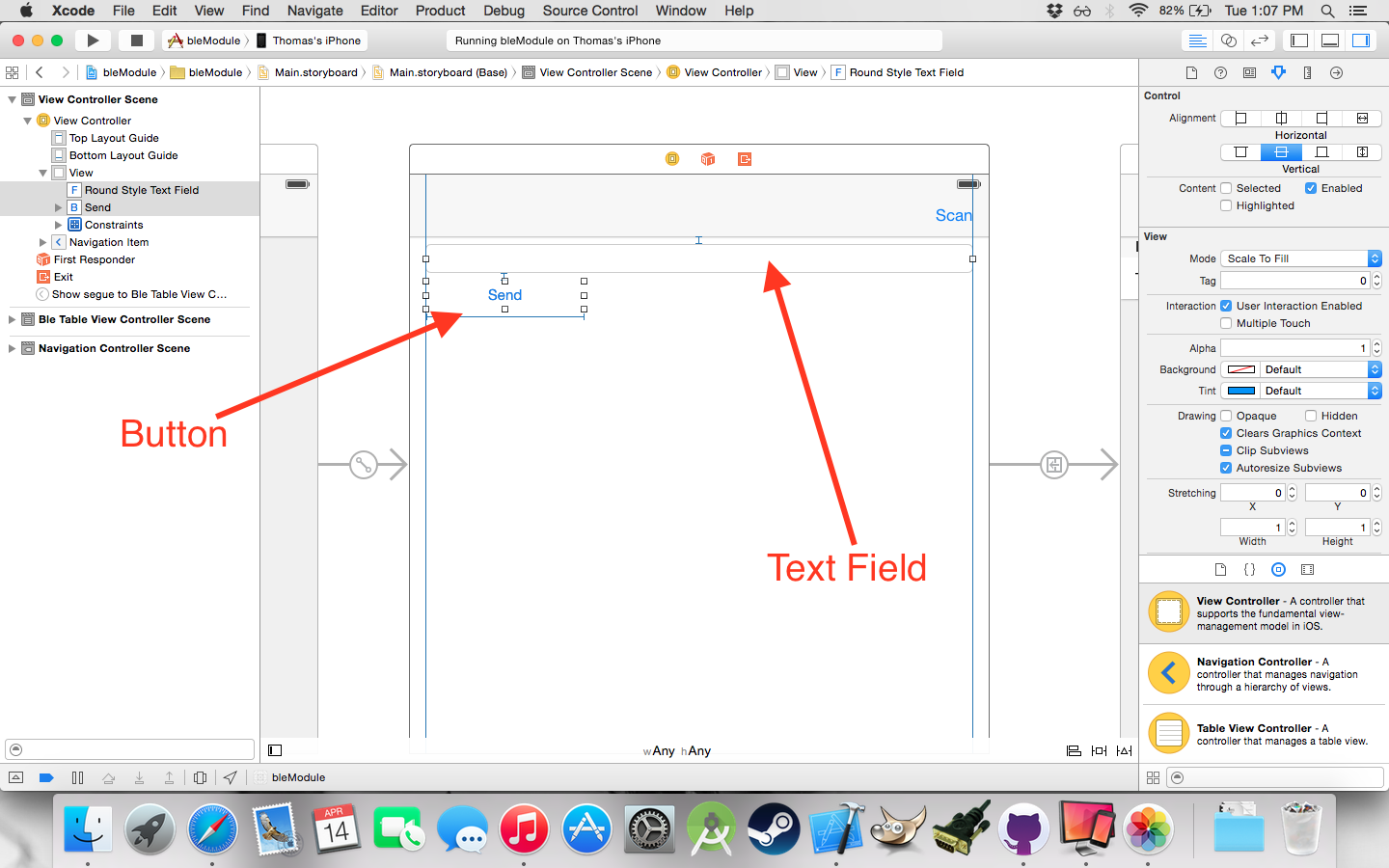Click the blue Tint color swatch
This screenshot has height=868, width=1389.
(x=1240, y=391)
